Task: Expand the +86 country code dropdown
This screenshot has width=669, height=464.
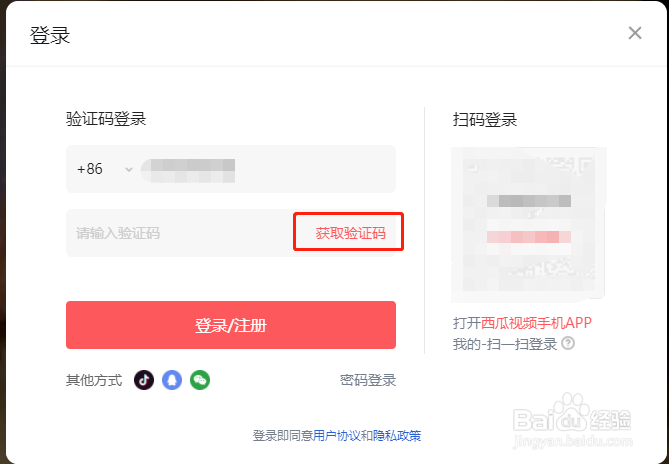Action: click(104, 169)
